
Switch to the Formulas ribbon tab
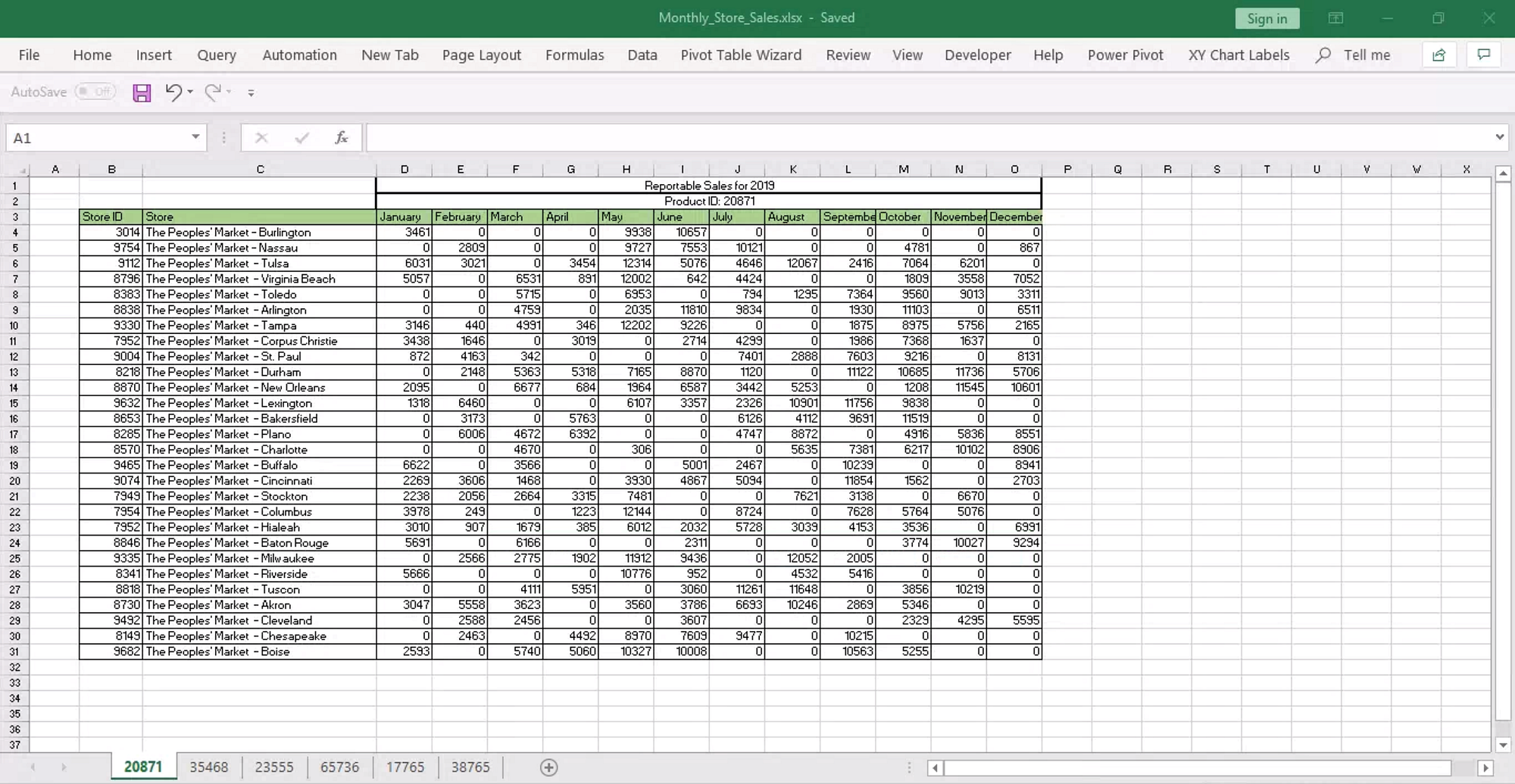coord(574,55)
